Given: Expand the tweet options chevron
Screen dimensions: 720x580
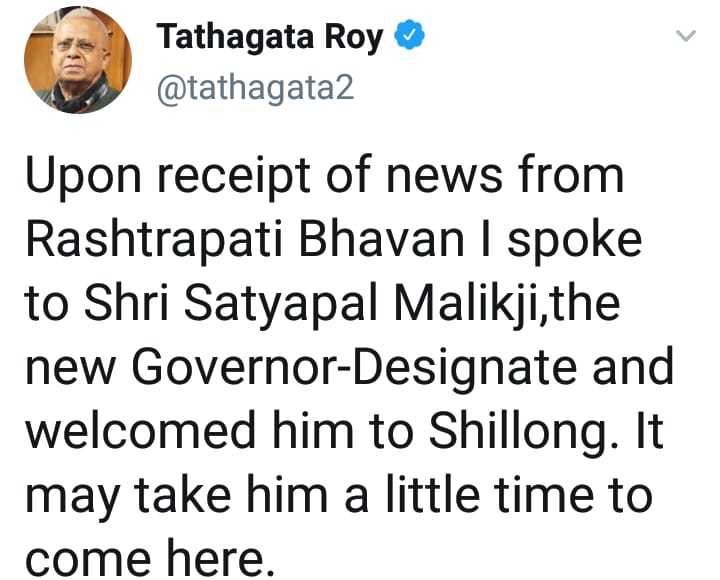Looking at the screenshot, I should point(686,35).
